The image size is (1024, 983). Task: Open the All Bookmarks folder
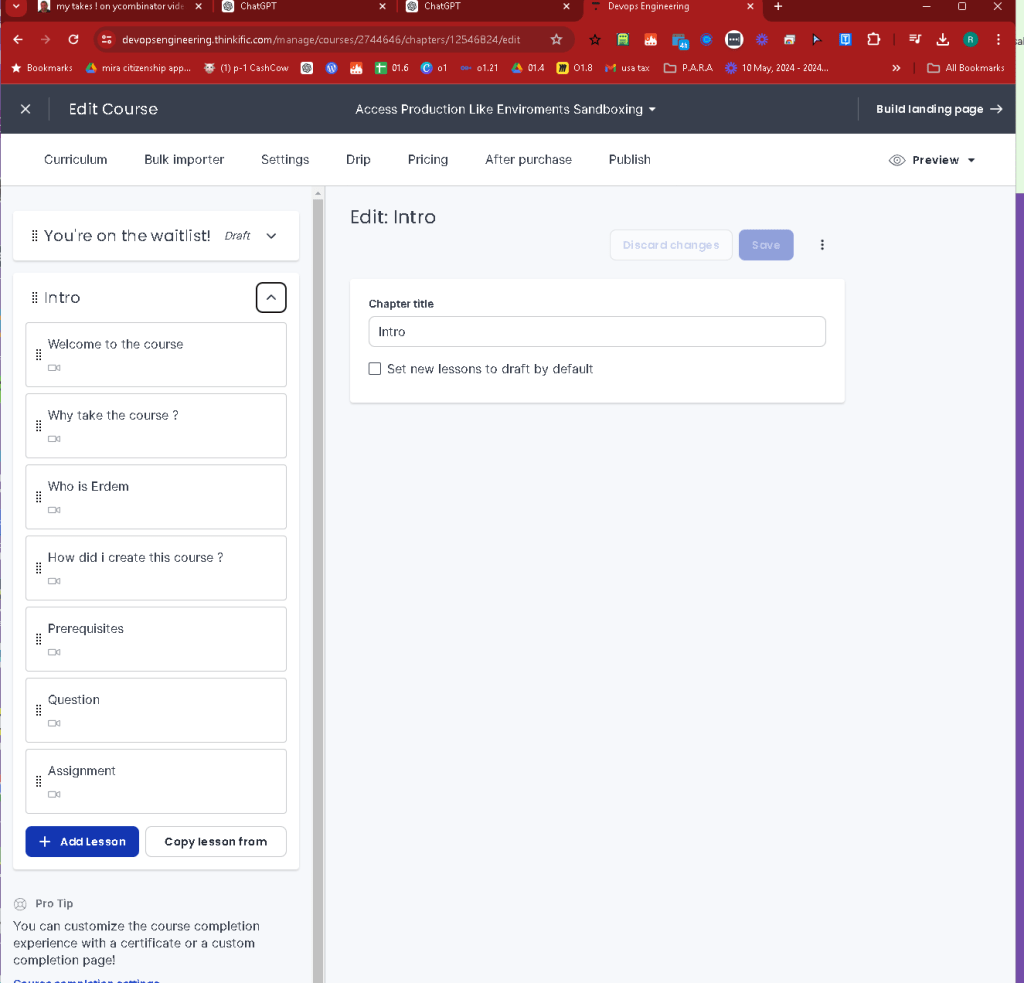point(966,68)
